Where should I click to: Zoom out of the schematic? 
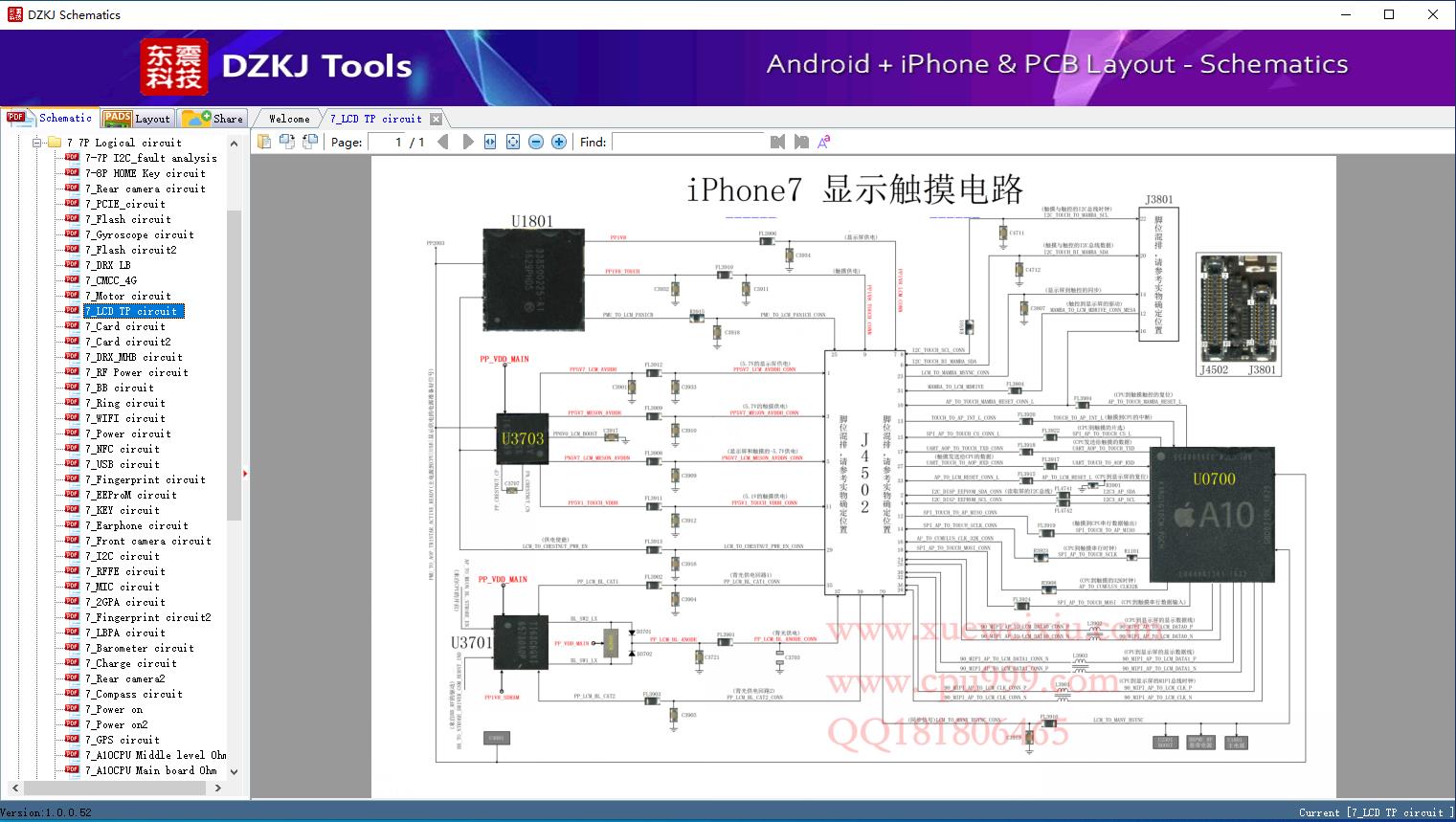[x=536, y=142]
